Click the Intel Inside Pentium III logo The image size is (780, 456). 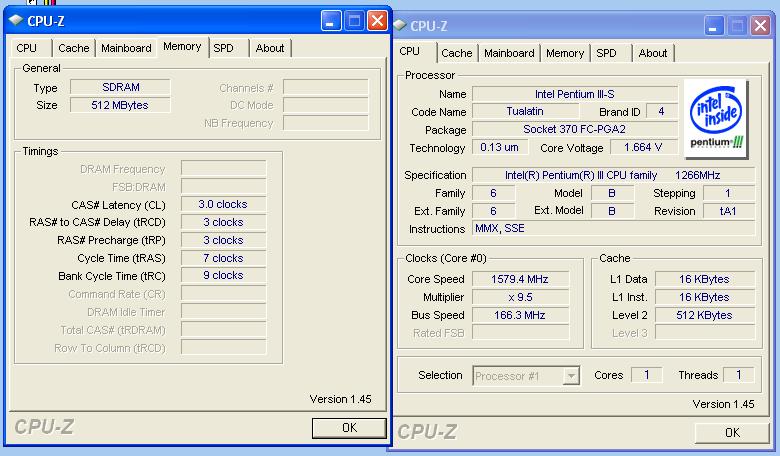click(716, 119)
